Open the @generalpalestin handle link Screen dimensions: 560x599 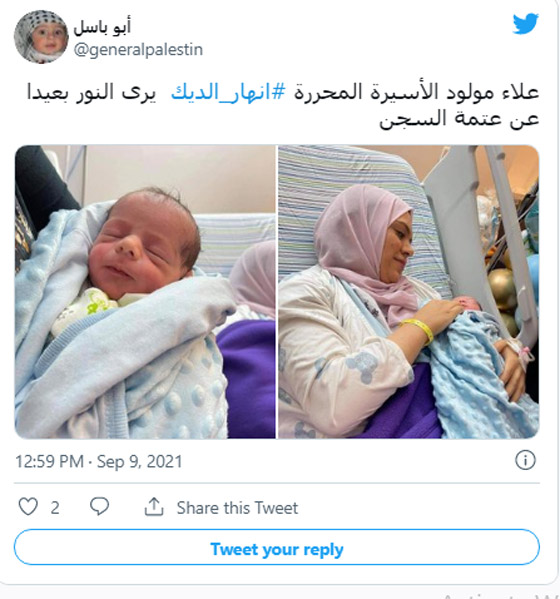pyautogui.click(x=138, y=50)
